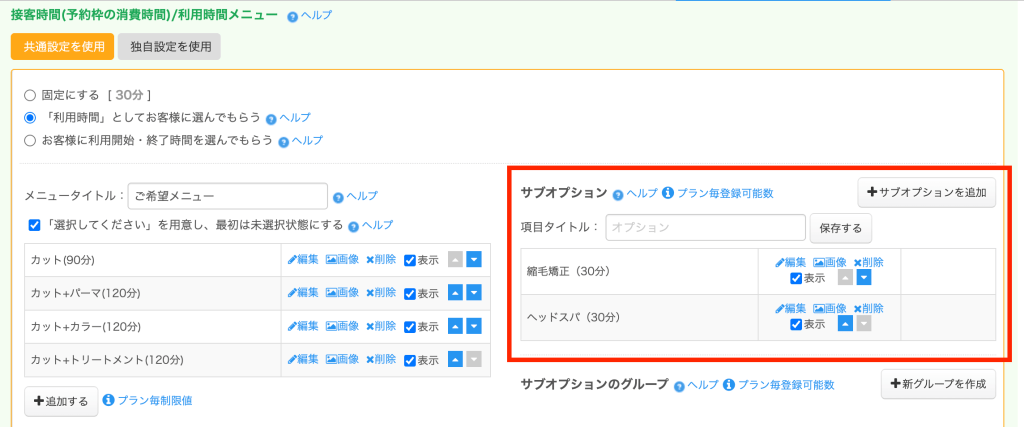Image resolution: width=1024 pixels, height=427 pixels.
Task: Toggle「選択してください」を用意 checkbox
Action: pos(35,225)
